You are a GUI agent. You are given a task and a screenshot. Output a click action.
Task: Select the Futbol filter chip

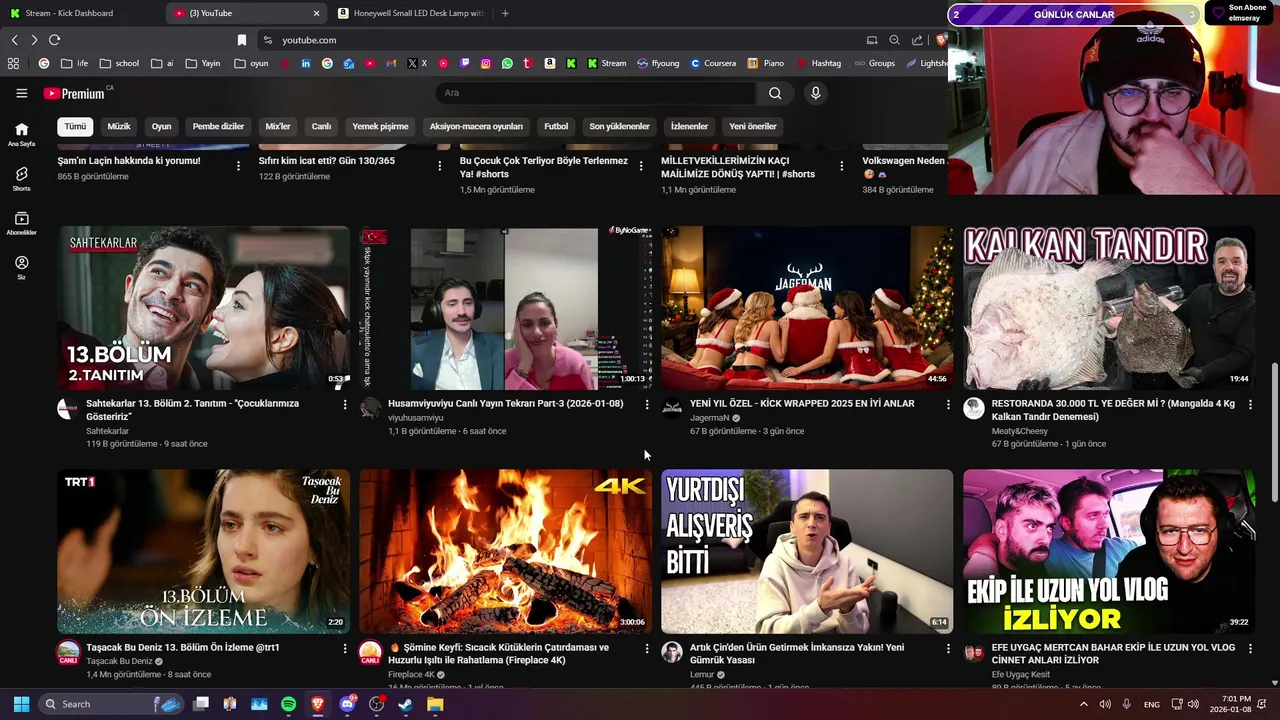point(556,126)
